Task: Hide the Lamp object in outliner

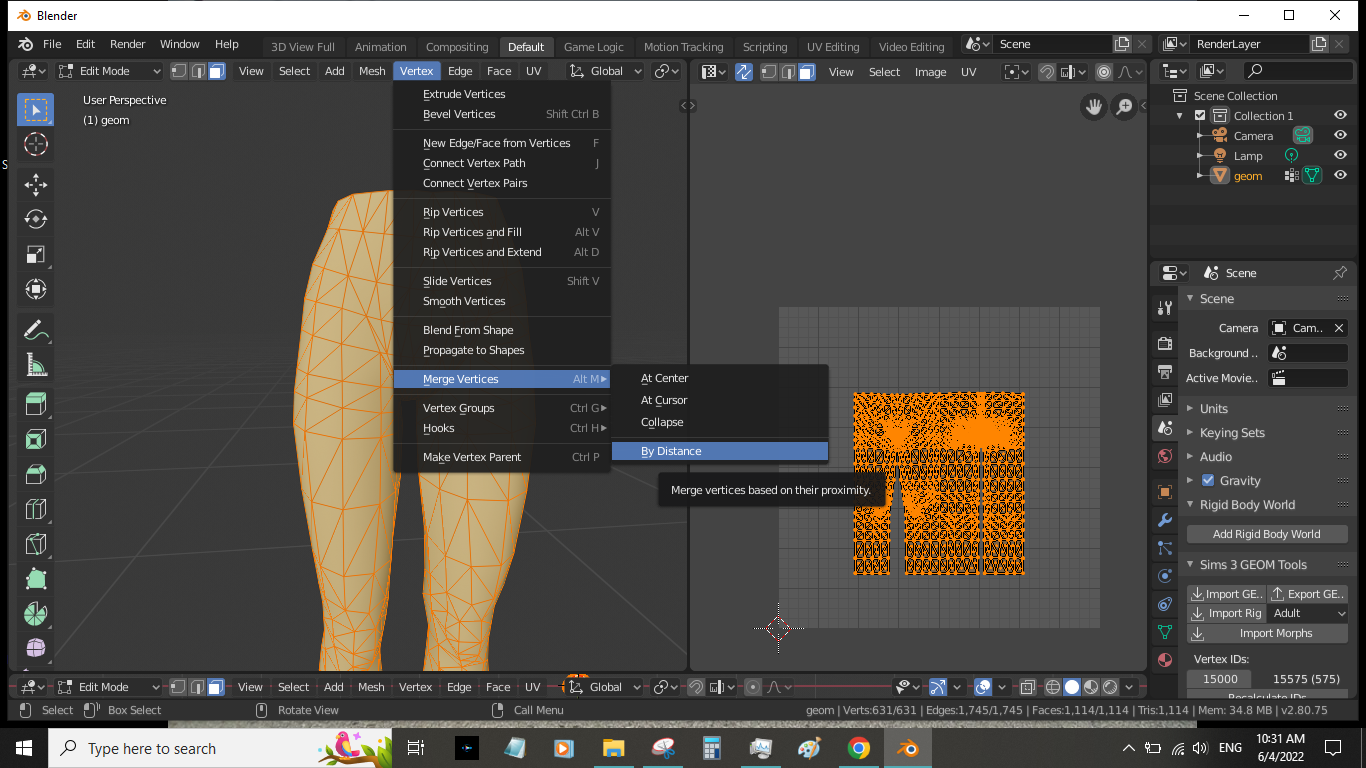Action: pyautogui.click(x=1340, y=156)
